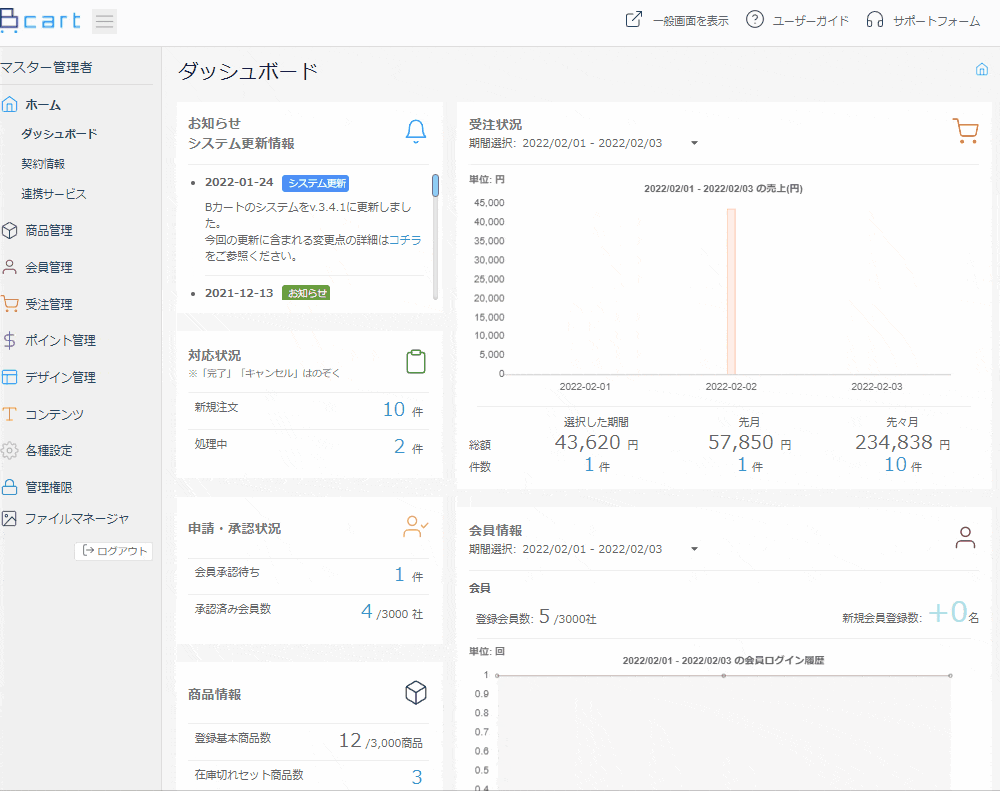Click the middle point on login history chart

[723, 676]
